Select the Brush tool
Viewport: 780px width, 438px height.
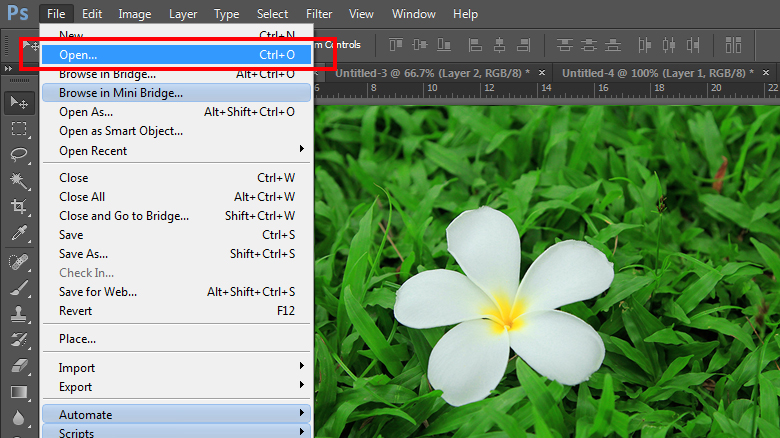[x=18, y=288]
